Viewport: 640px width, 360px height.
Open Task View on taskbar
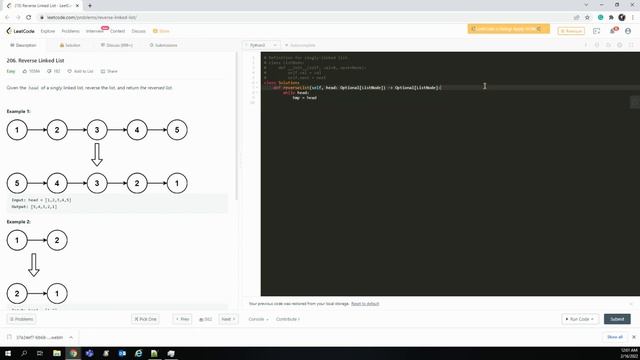coord(40,353)
